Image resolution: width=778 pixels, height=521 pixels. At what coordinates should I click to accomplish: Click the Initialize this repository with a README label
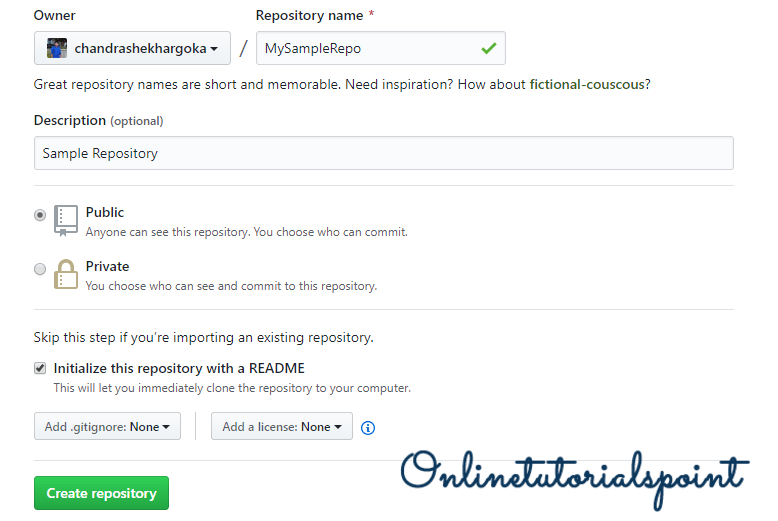click(x=179, y=368)
